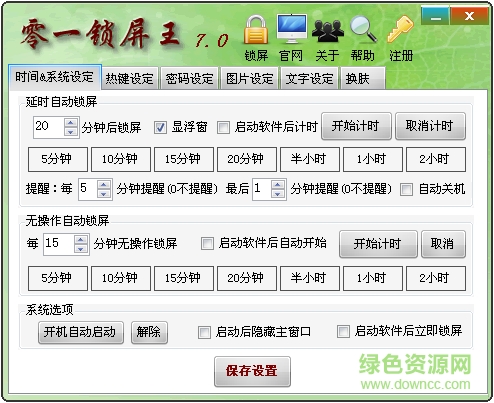Increase the 每…分钟提醒 interval up arrow
Viewport: 494px width, 403px height.
click(104, 184)
